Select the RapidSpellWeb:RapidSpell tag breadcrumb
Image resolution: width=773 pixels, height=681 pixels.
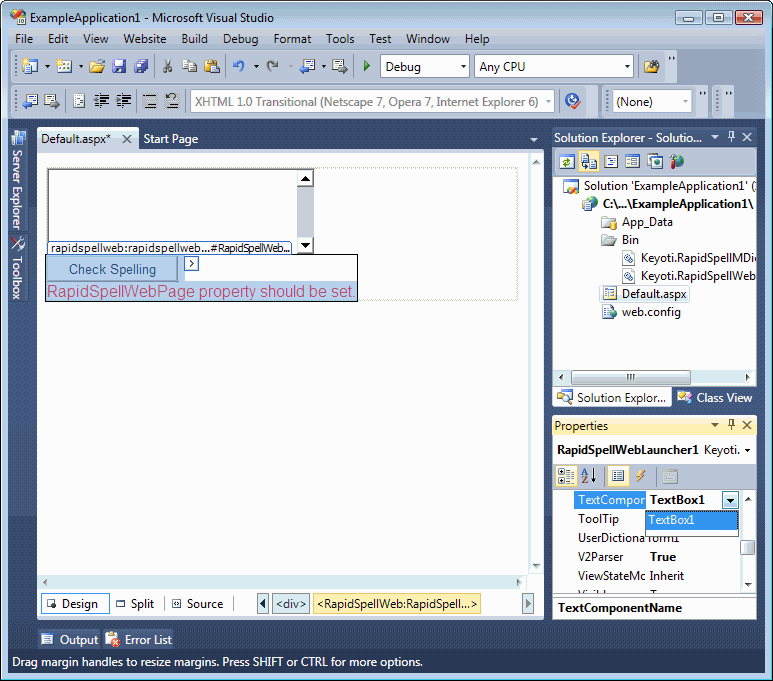(x=397, y=604)
